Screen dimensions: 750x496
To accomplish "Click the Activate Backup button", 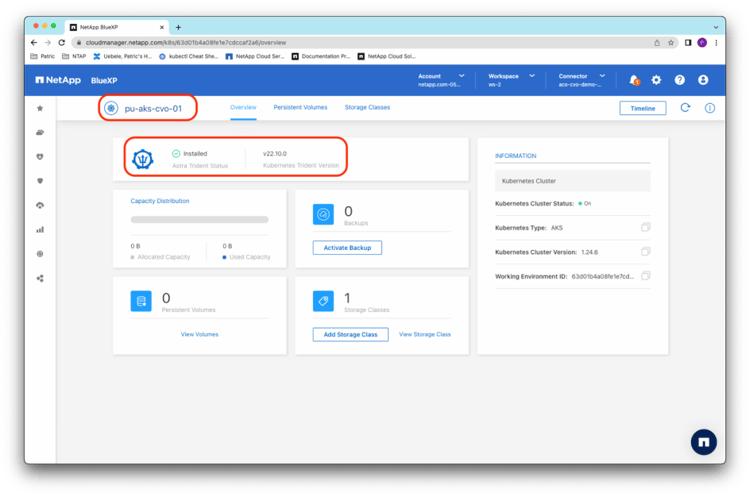I will click(347, 247).
